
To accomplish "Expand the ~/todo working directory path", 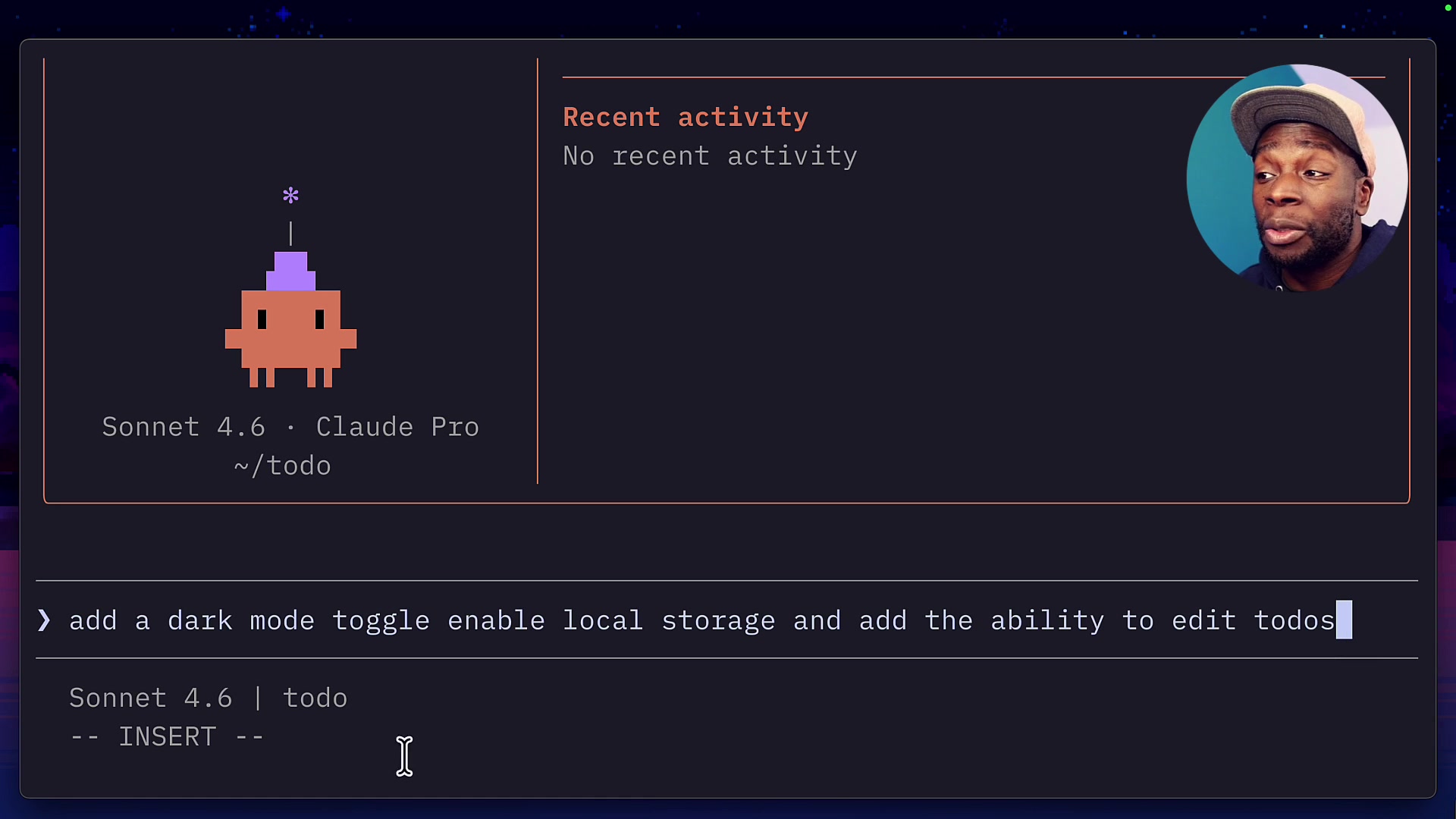I will [281, 466].
